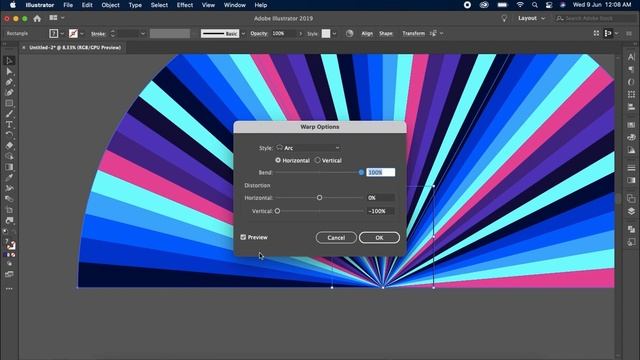Open the Transform panel link
The width and height of the screenshot is (640, 360).
point(413,33)
